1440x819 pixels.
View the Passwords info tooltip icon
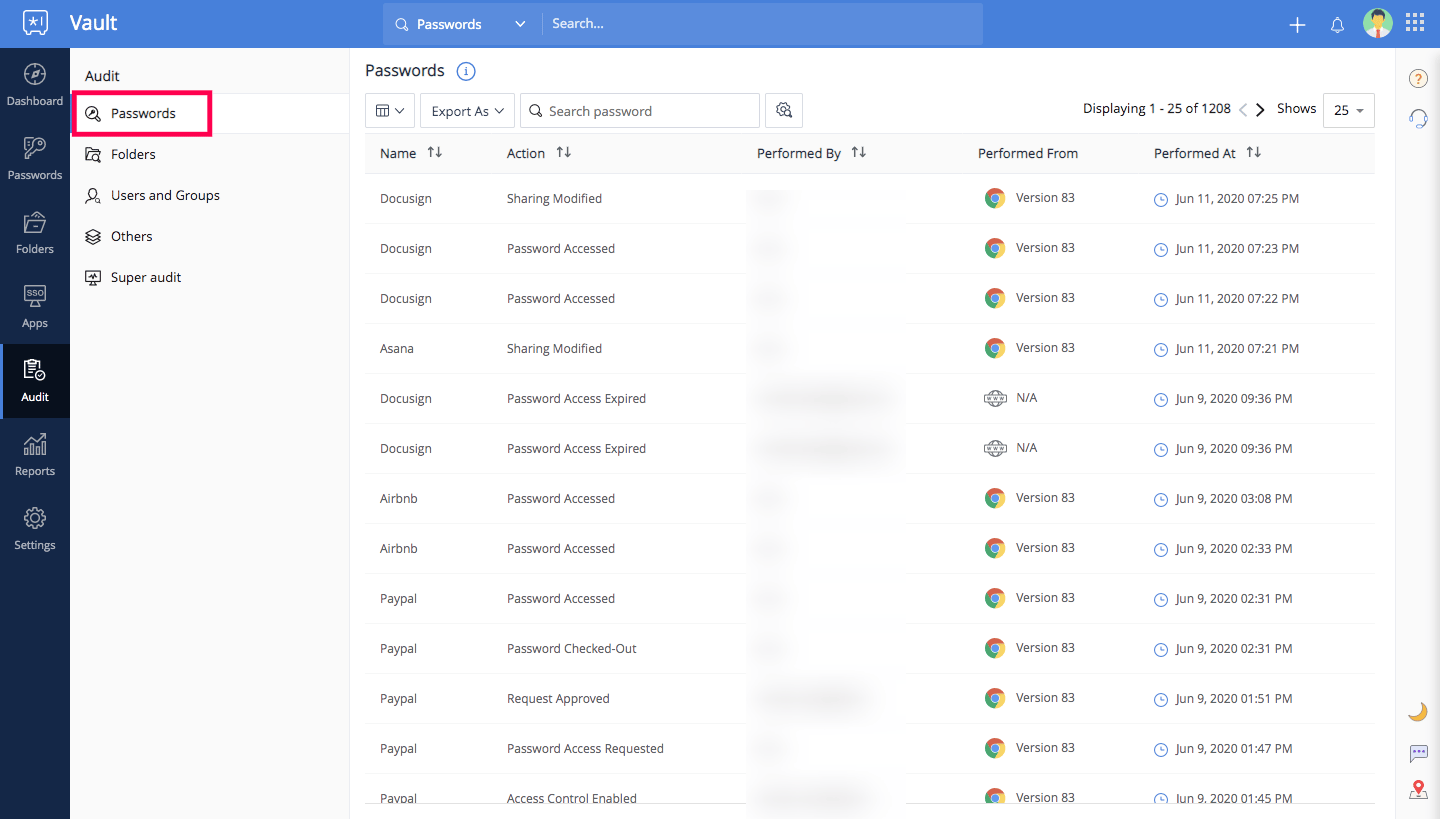(465, 71)
